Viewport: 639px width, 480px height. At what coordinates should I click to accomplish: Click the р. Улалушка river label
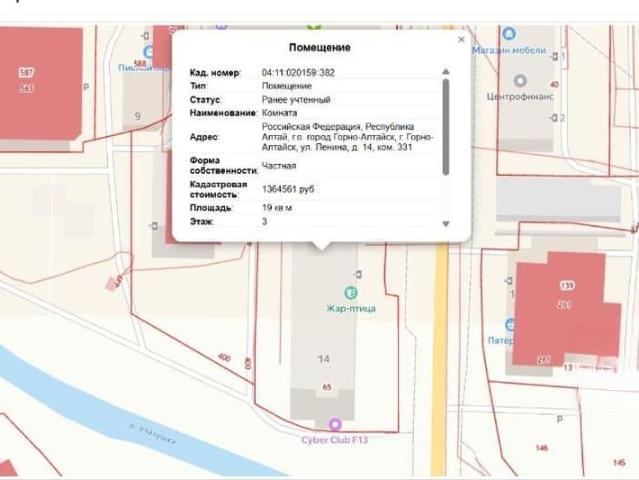point(153,434)
